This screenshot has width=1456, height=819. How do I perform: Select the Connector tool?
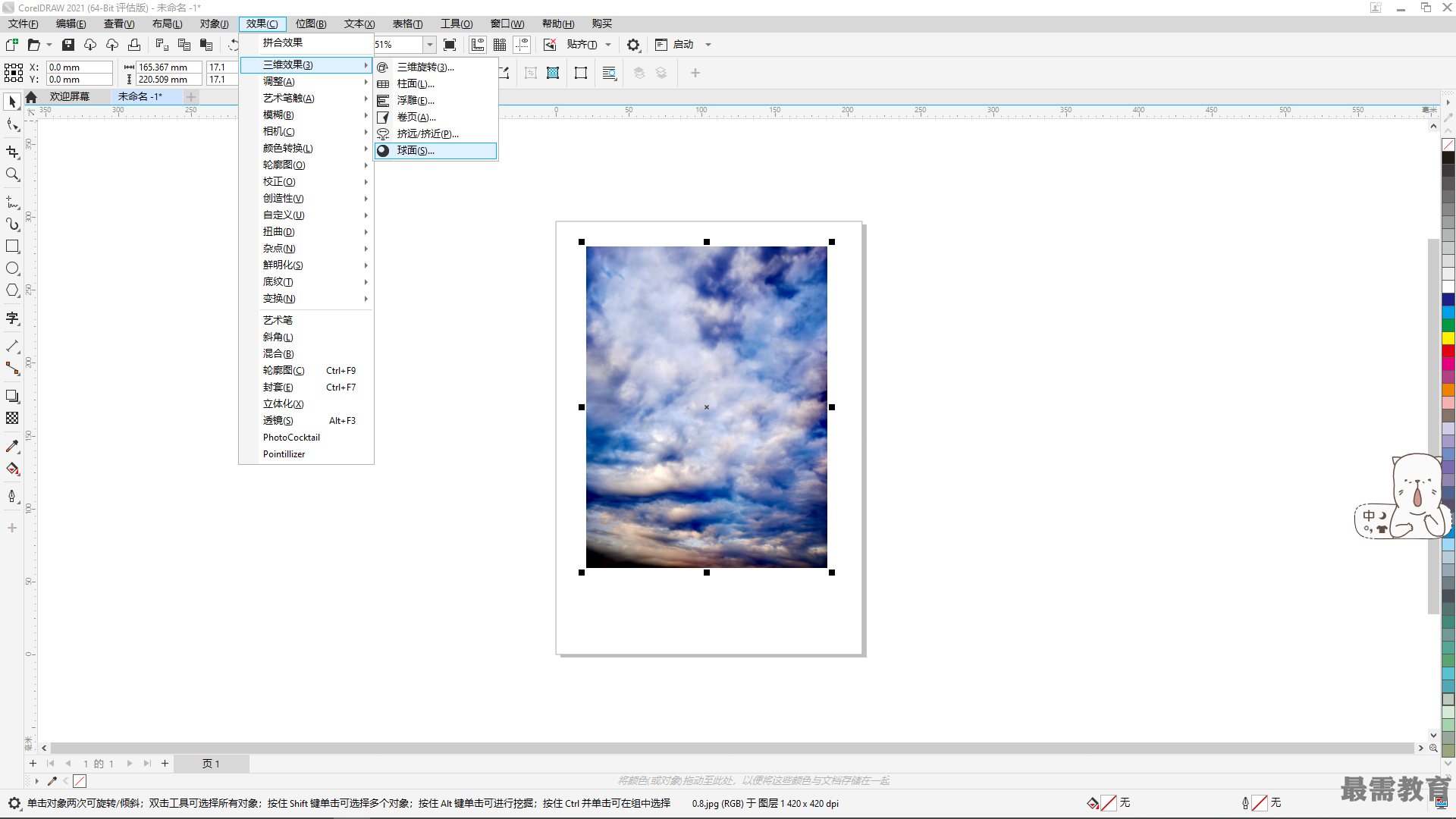12,368
